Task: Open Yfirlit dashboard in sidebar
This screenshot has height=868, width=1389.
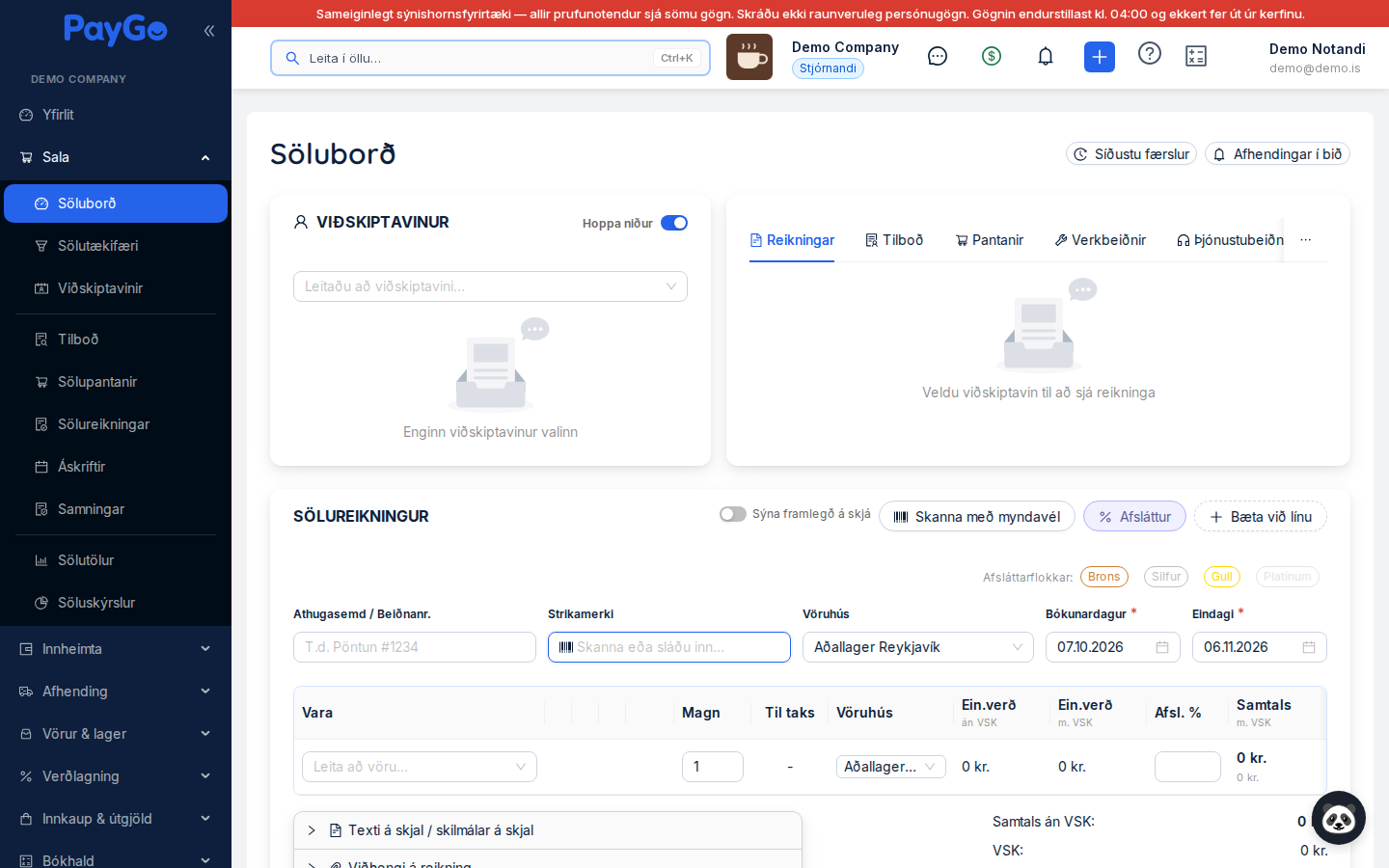Action: click(x=116, y=115)
